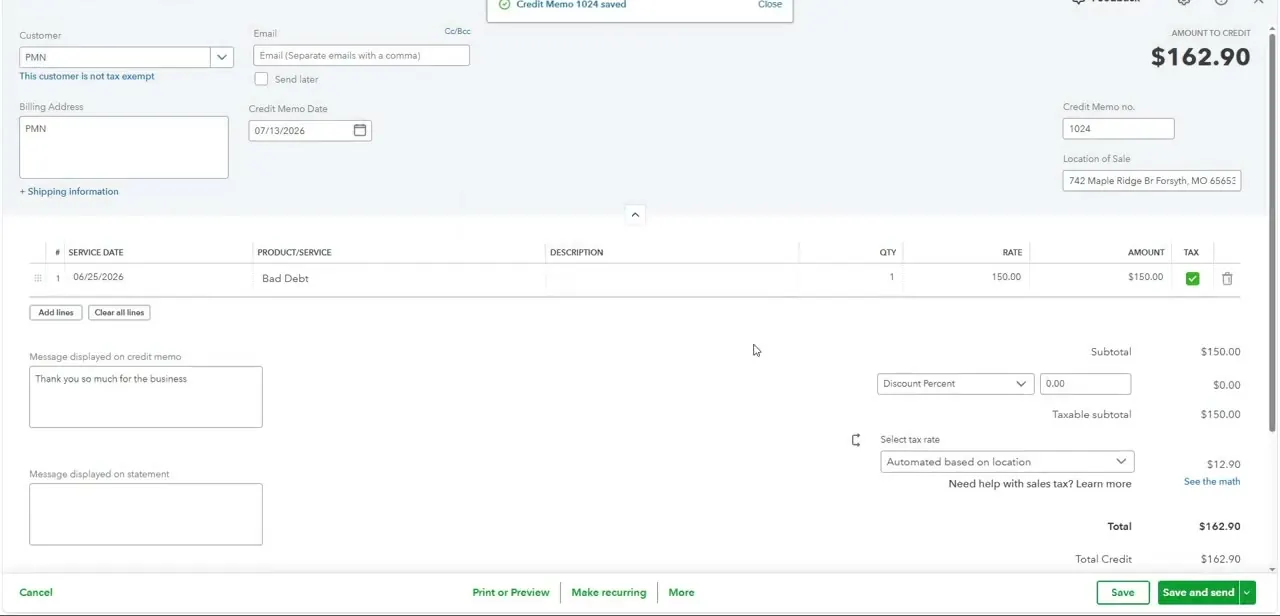Viewport: 1280px width, 616px height.
Task: Click the Cc/Bcc link above Email
Action: click(457, 32)
